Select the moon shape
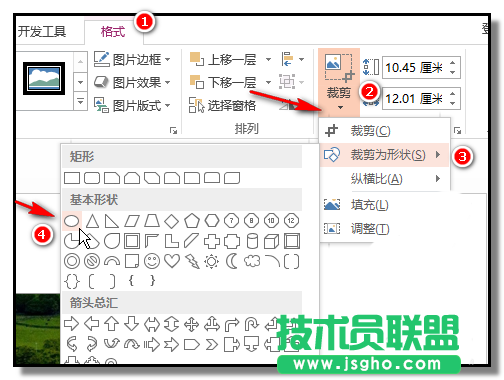Image resolution: width=504 pixels, height=380 pixels. 232,261
